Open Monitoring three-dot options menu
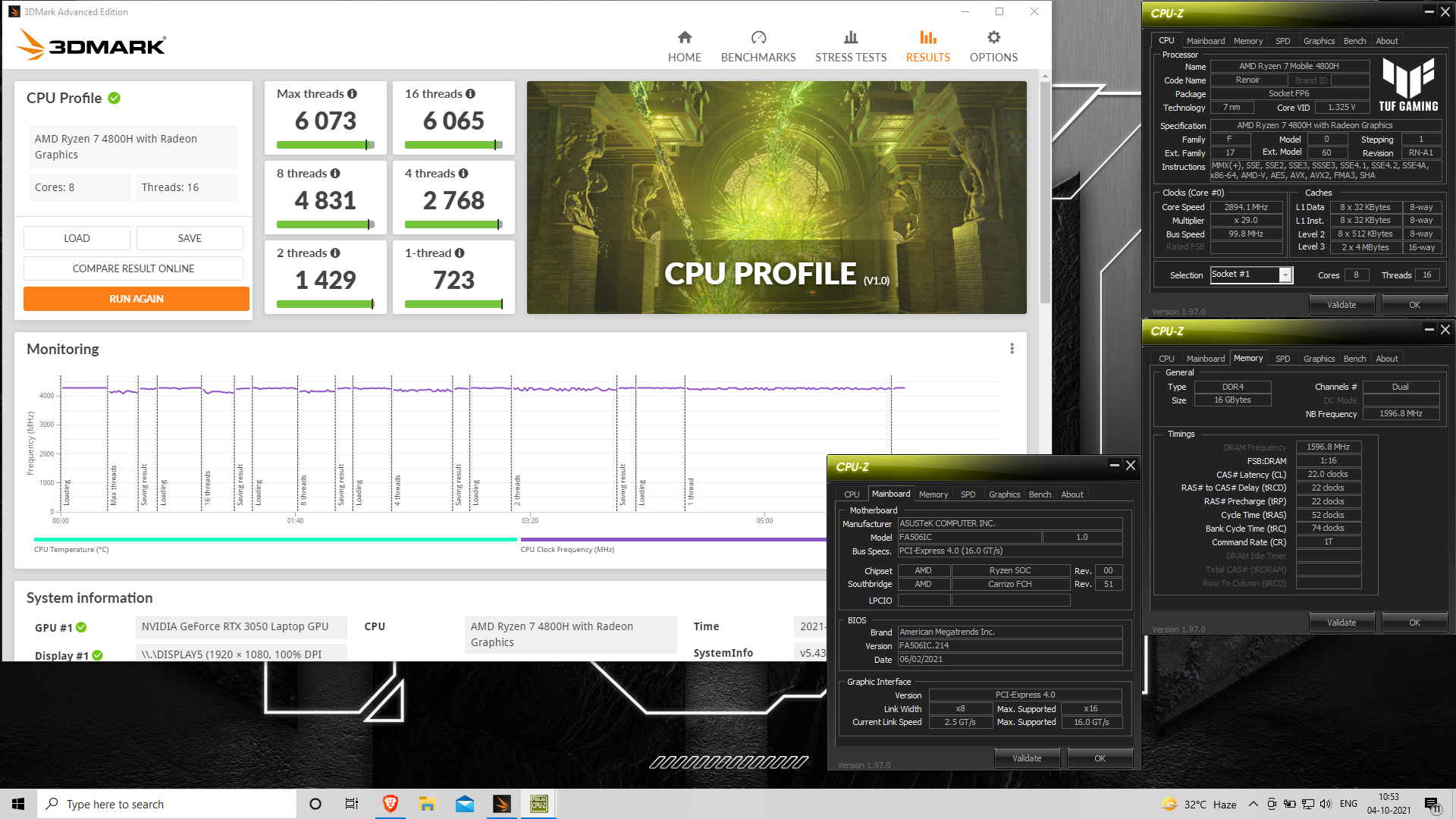Viewport: 1456px width, 819px height. 1012,349
